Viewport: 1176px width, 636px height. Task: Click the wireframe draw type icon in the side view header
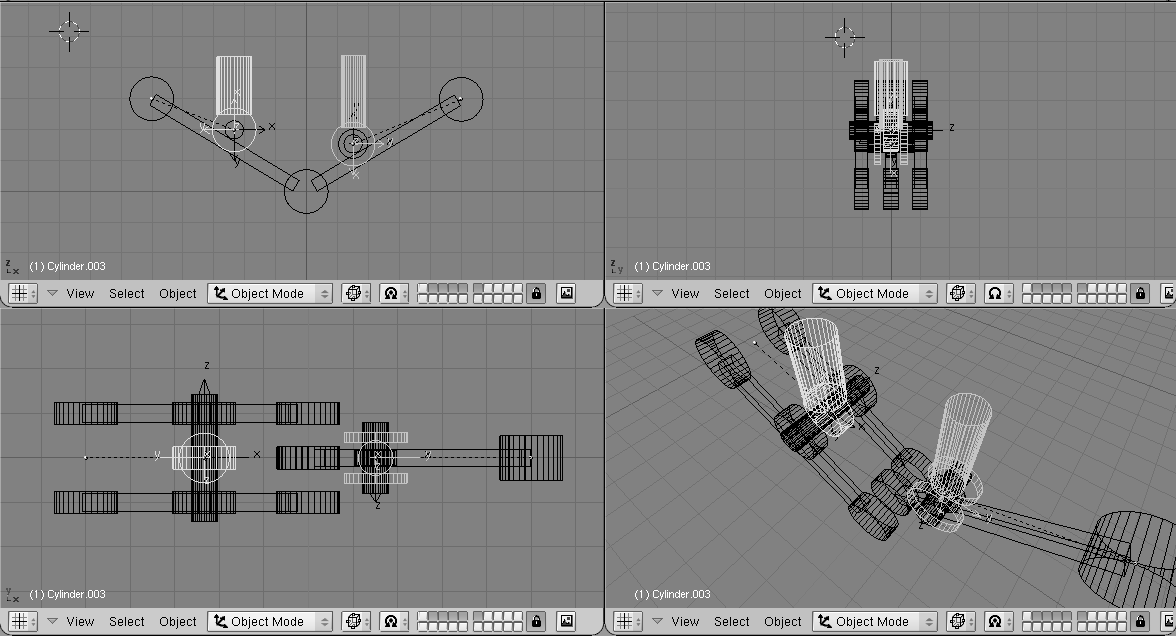[961, 293]
